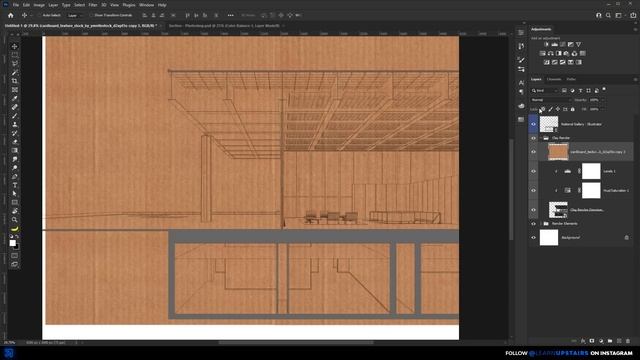Open the Fill value dropdown arrow
Viewport: 640px width, 360px height.
click(x=602, y=109)
